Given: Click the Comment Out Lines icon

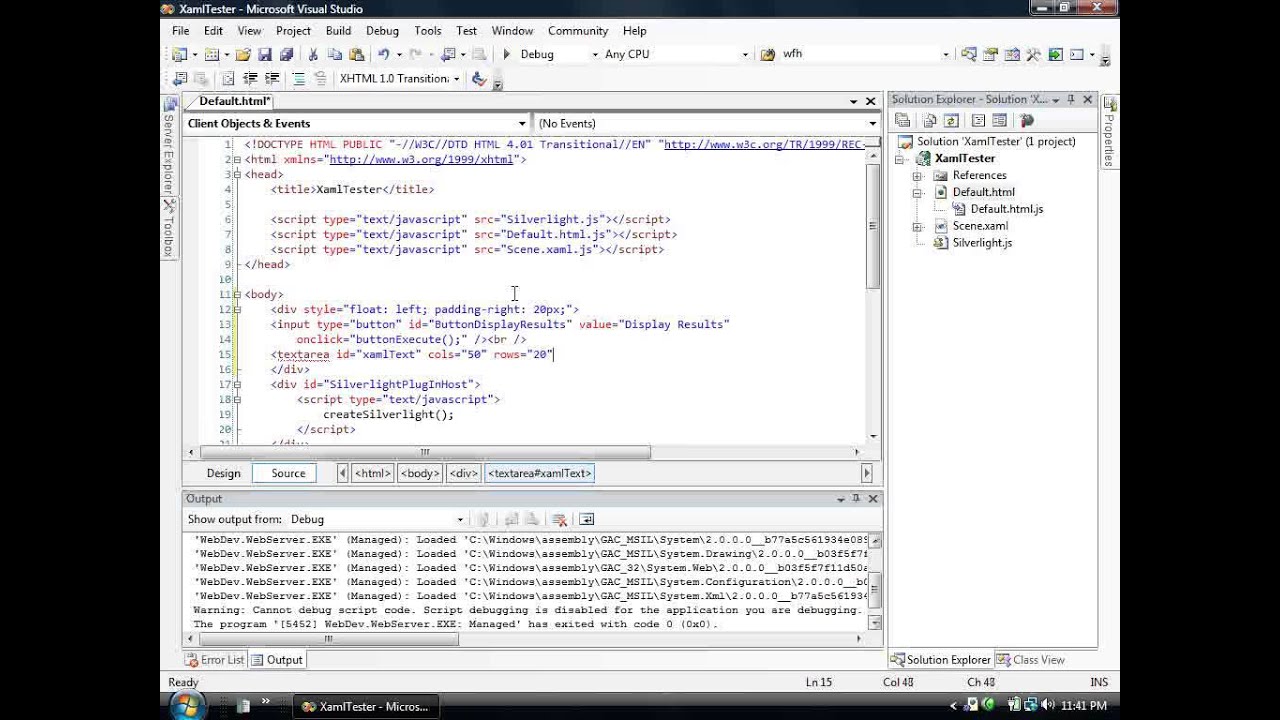Looking at the screenshot, I should (x=299, y=78).
